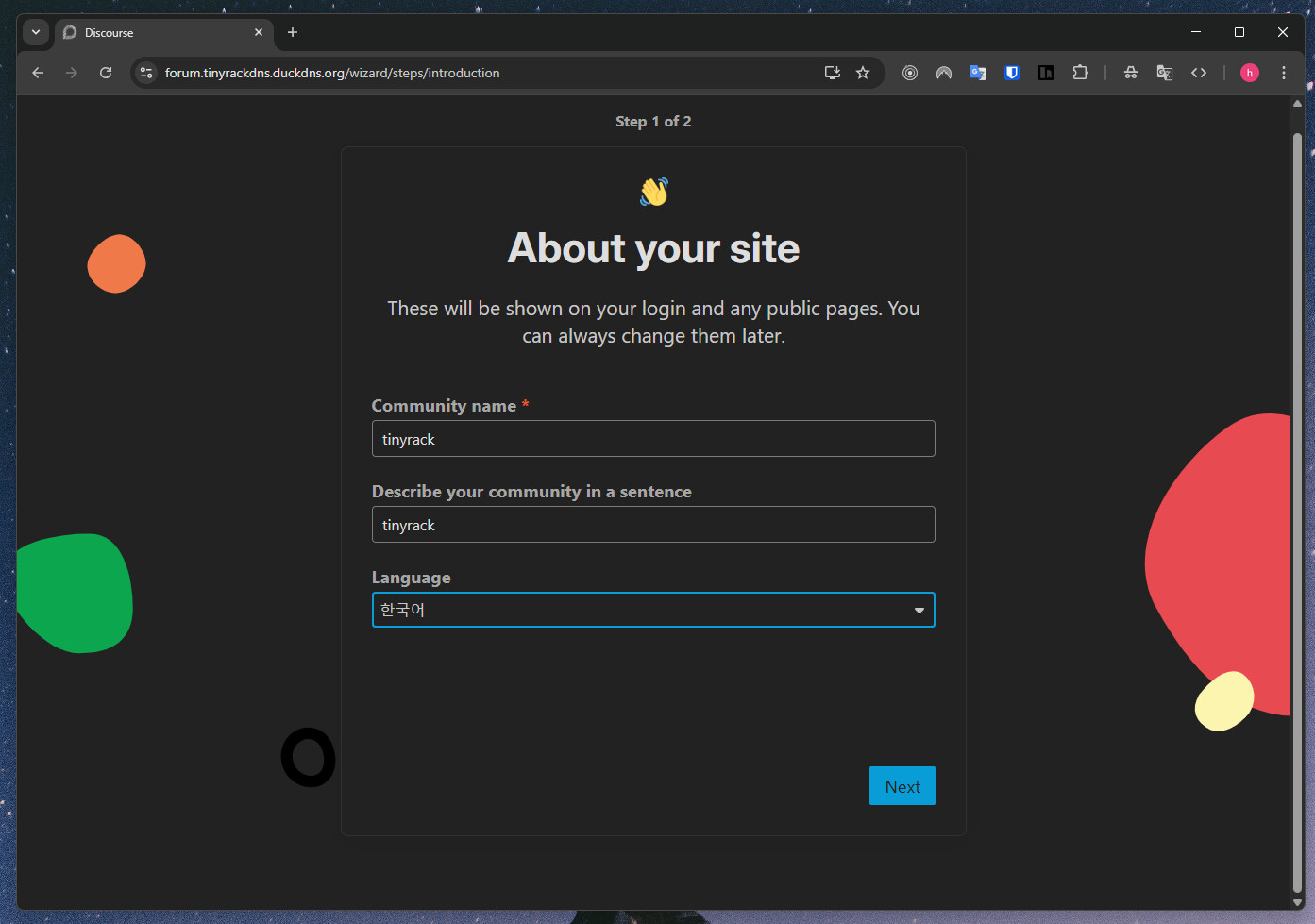This screenshot has width=1315, height=924.
Task: View site information icon in address bar
Action: [146, 73]
